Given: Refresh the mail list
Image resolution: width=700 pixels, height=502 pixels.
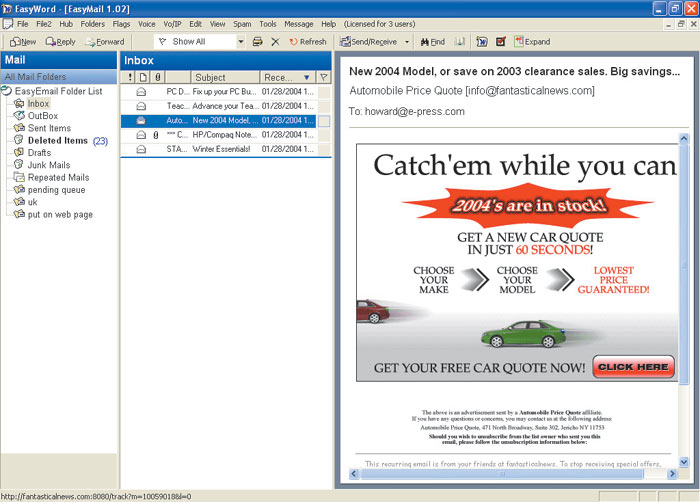Looking at the screenshot, I should coord(307,42).
